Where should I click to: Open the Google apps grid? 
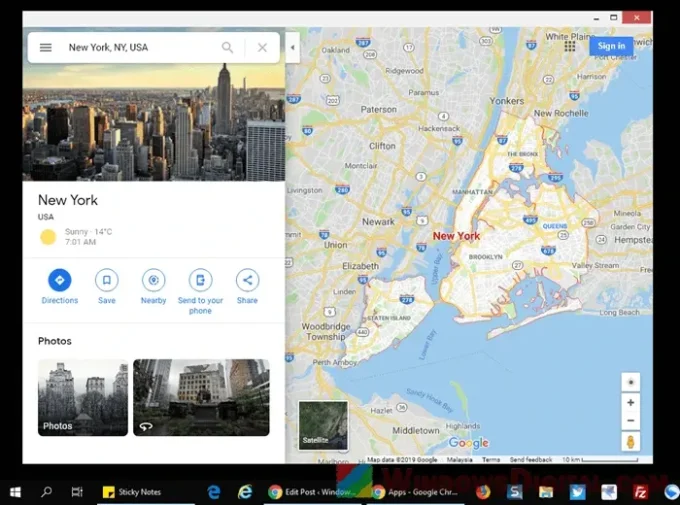(570, 46)
